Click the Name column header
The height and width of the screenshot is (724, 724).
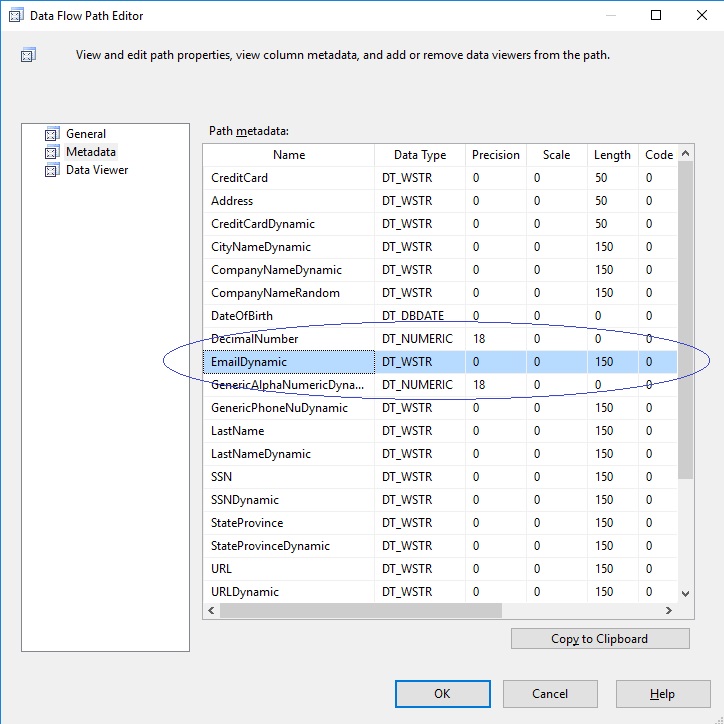[289, 155]
